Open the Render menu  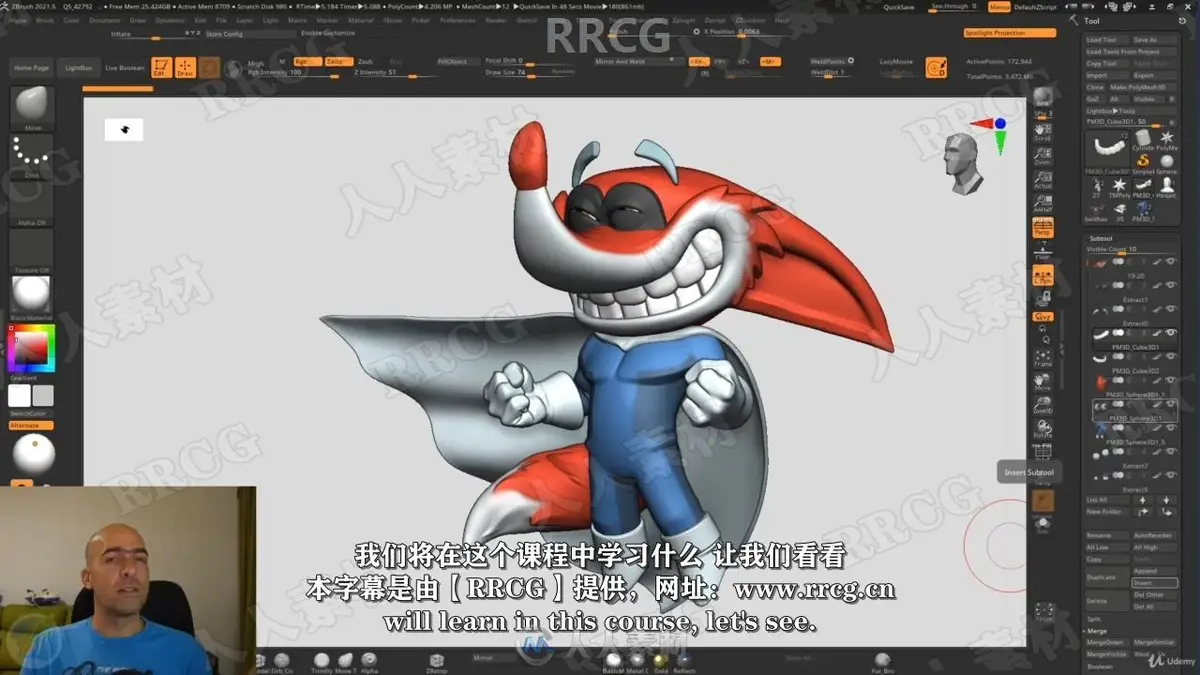(496, 20)
